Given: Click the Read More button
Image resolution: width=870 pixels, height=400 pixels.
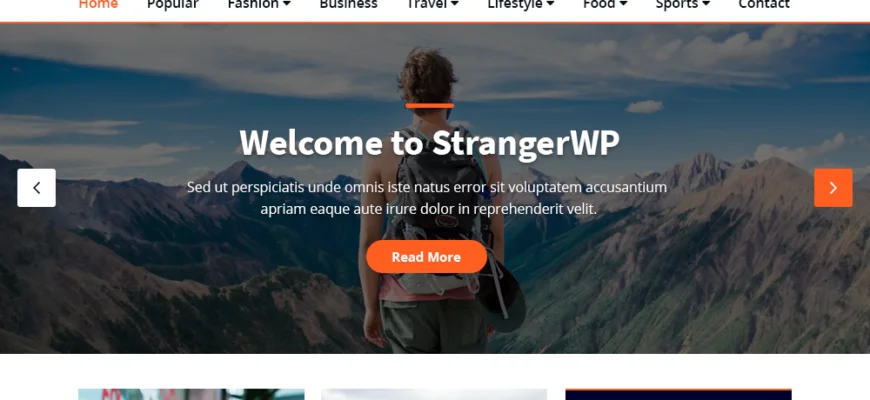Looking at the screenshot, I should coord(426,257).
